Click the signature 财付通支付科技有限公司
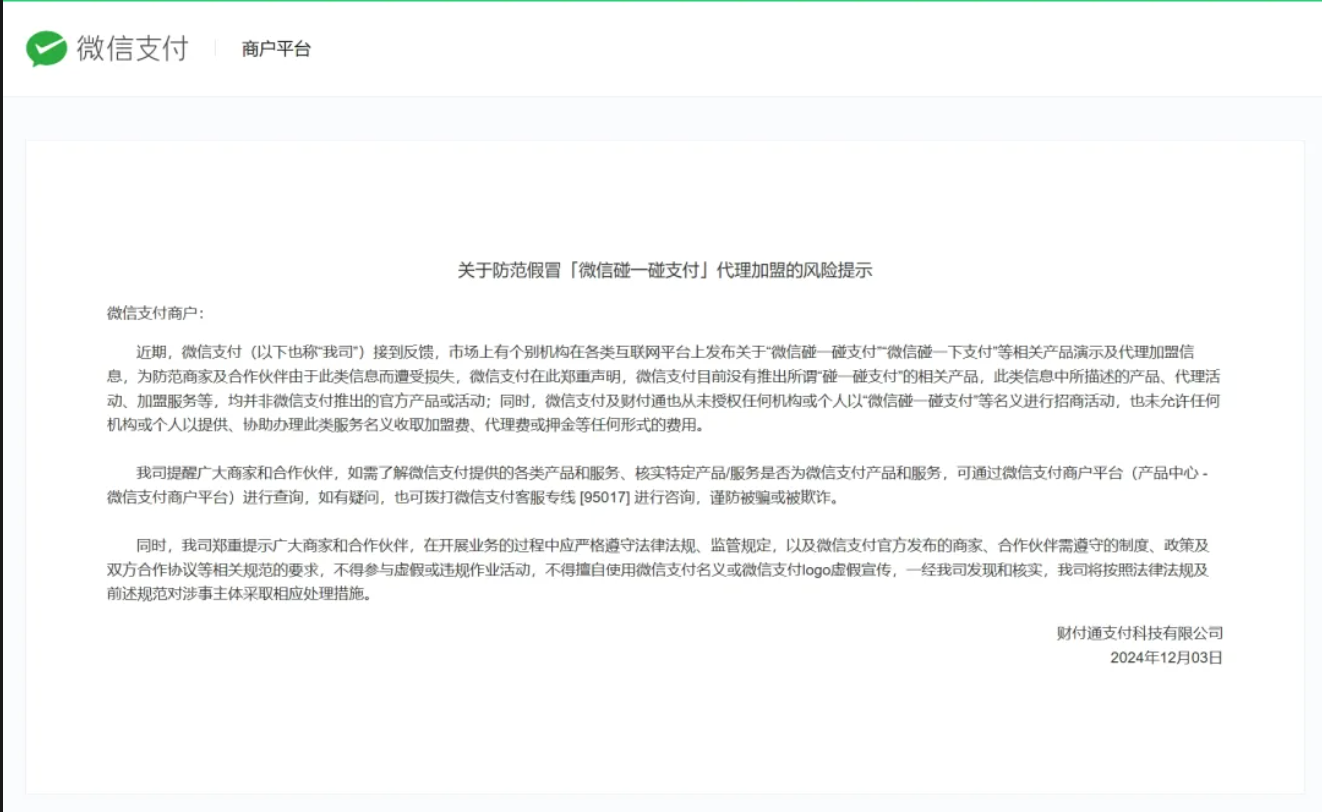Screen dimensions: 1322x812 point(1139,633)
